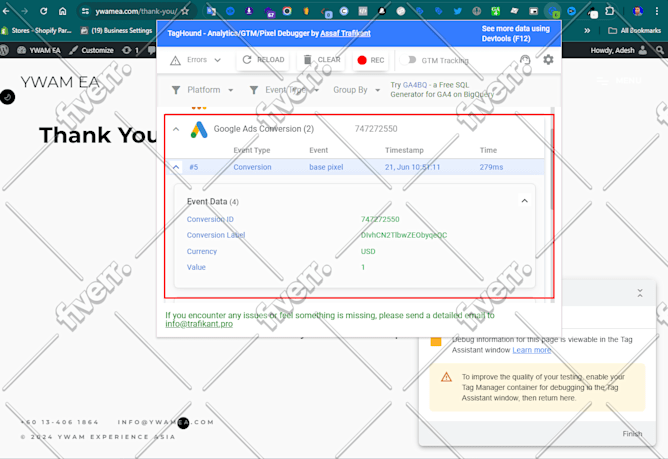Open the TagHound support headset icon
The width and height of the screenshot is (668, 459).
[x=525, y=60]
